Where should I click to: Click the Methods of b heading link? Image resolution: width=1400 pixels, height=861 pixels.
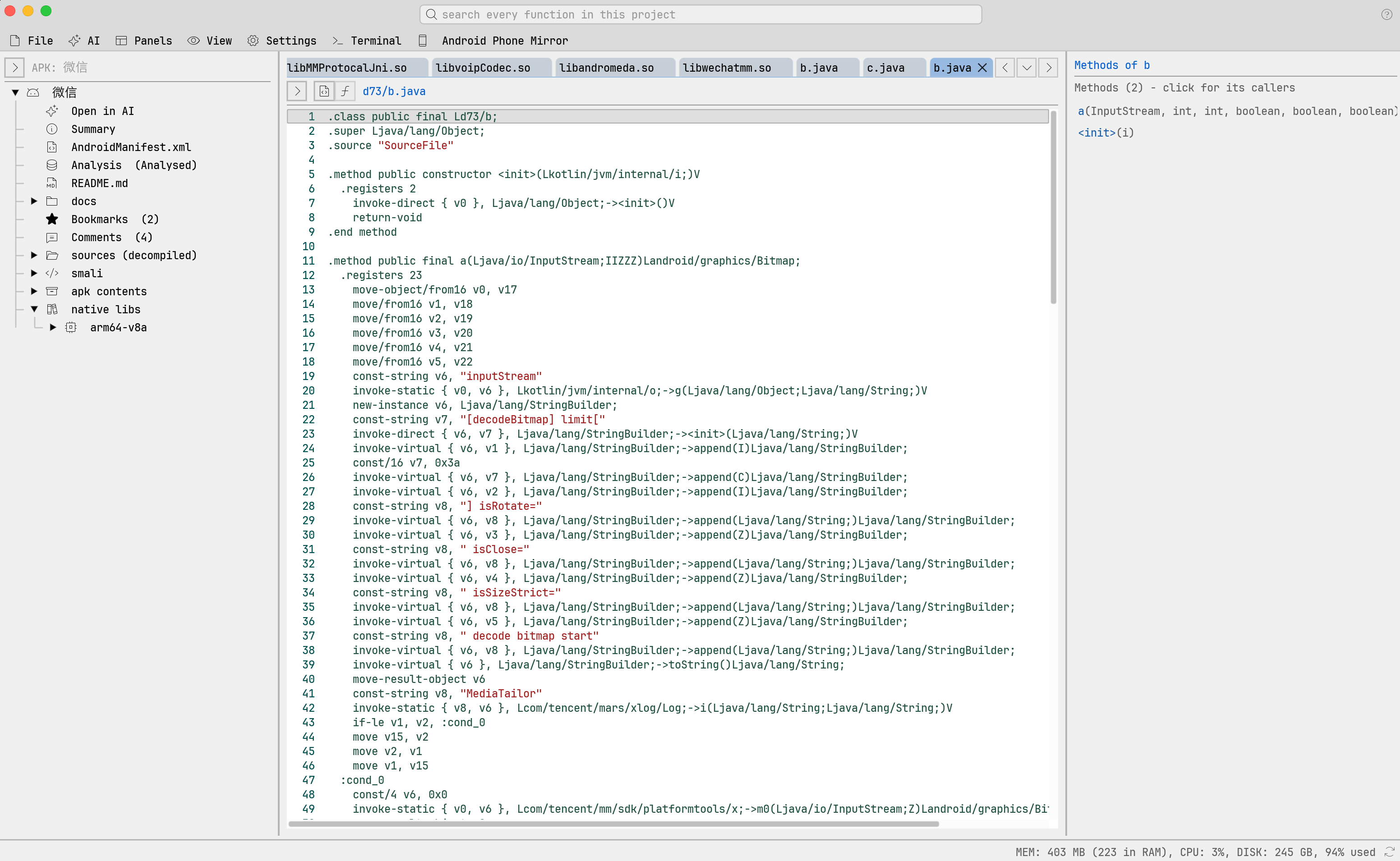(1112, 65)
